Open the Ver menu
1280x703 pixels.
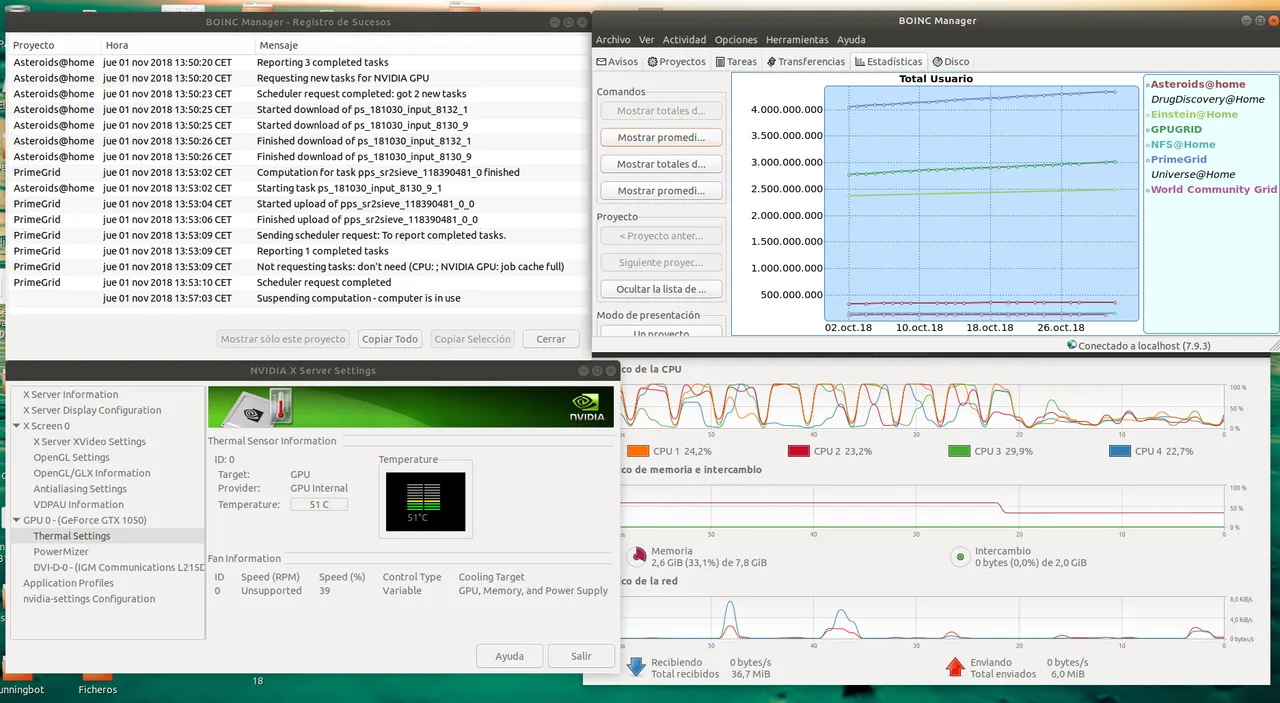647,40
